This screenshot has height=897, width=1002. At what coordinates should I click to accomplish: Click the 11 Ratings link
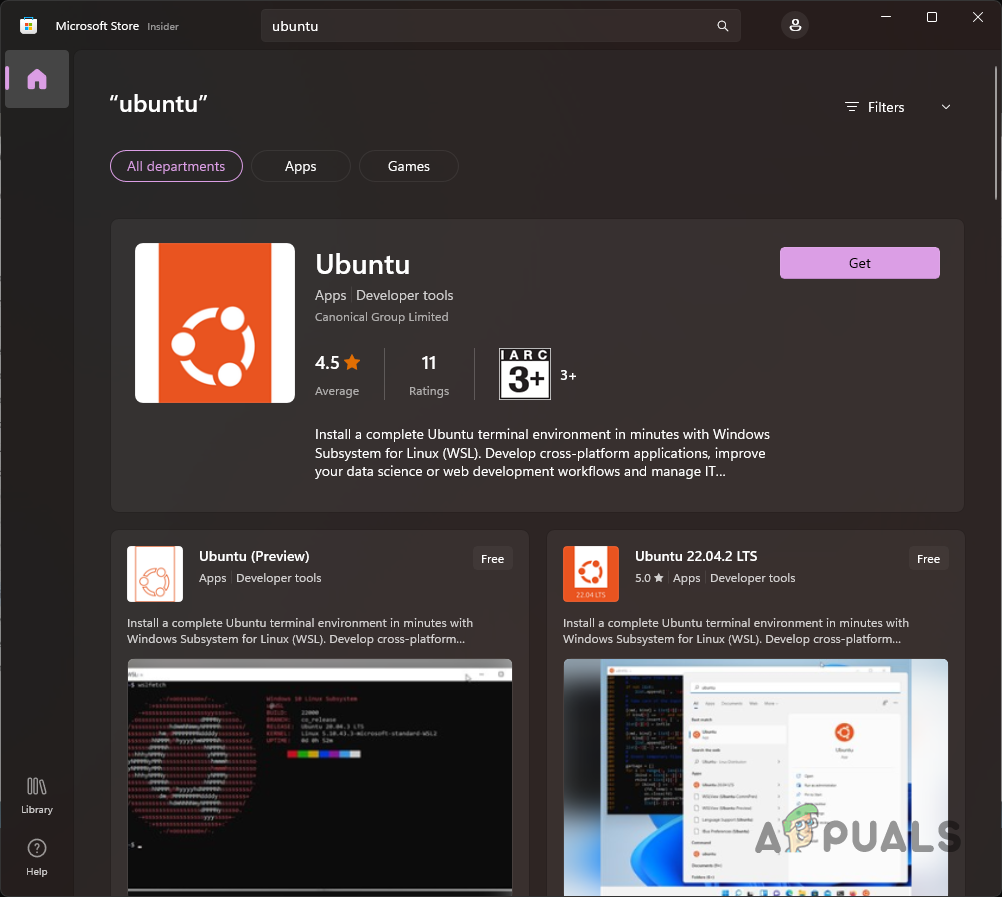pyautogui.click(x=428, y=374)
